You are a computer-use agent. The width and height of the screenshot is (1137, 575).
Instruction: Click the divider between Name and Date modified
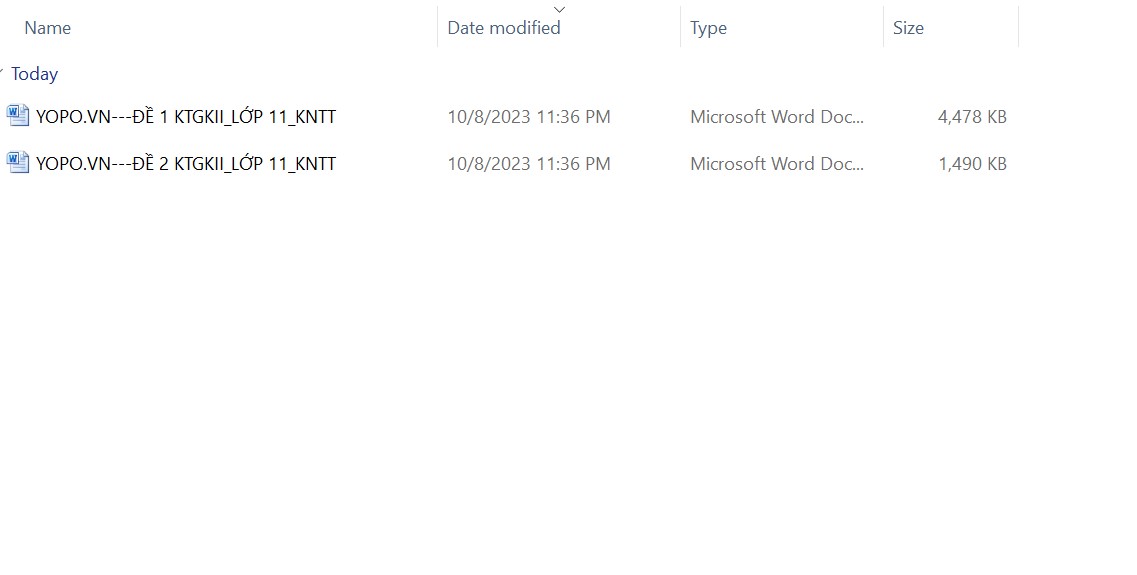[438, 28]
